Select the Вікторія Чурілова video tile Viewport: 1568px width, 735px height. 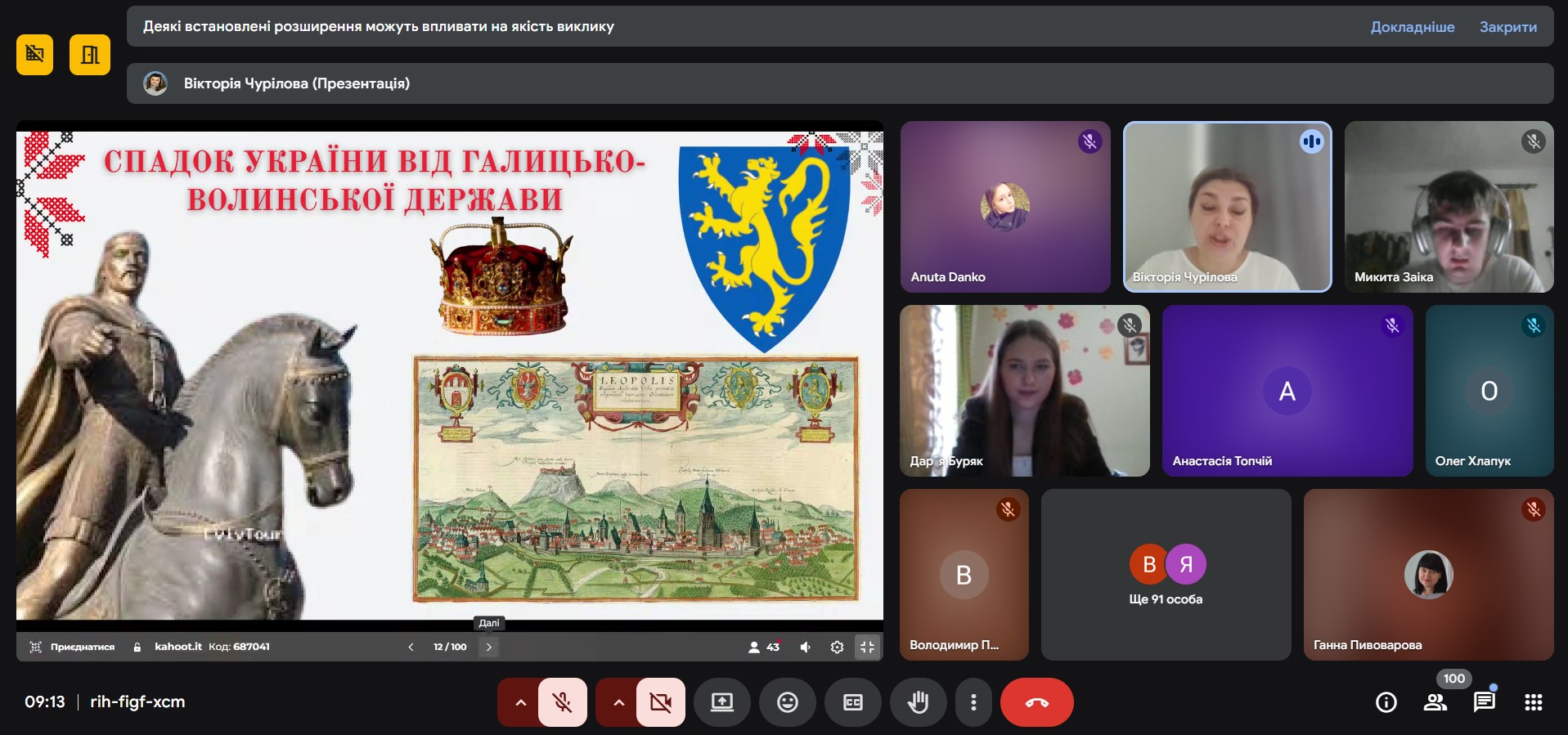click(x=1227, y=207)
